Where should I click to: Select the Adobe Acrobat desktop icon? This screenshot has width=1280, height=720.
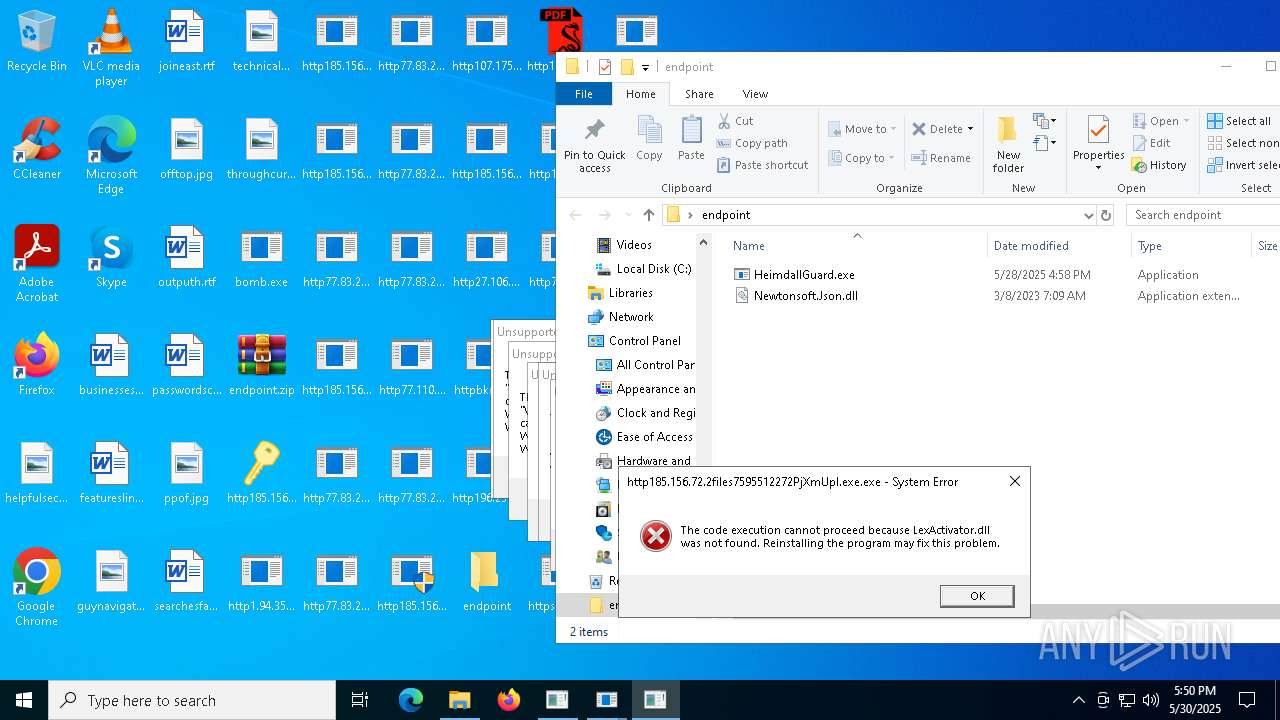[x=36, y=263]
